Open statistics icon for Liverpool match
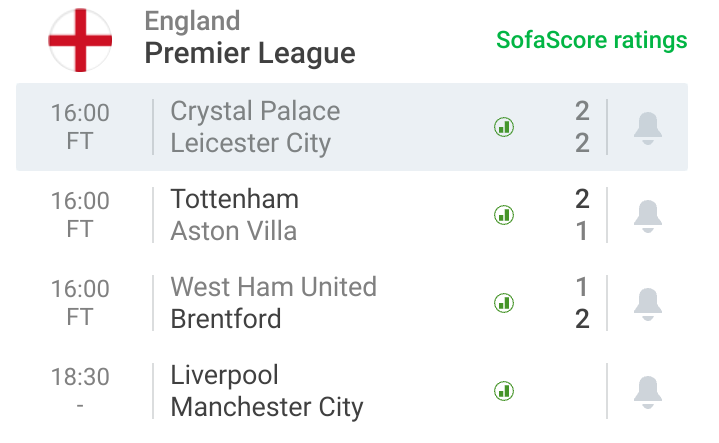The image size is (719, 443). pyautogui.click(x=503, y=391)
